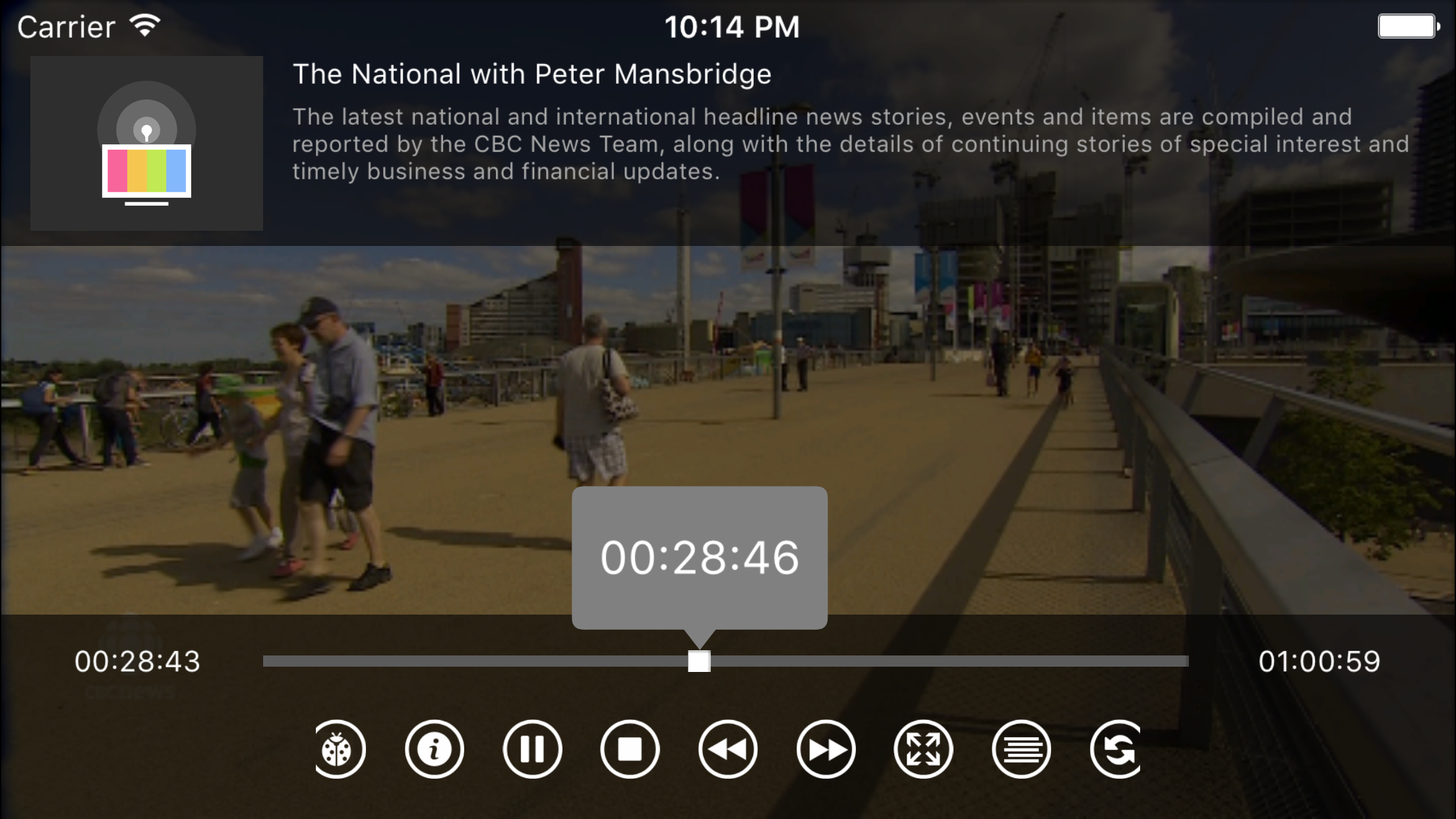1456x819 pixels.
Task: Tap the 10:14 PM clock
Action: point(732,27)
